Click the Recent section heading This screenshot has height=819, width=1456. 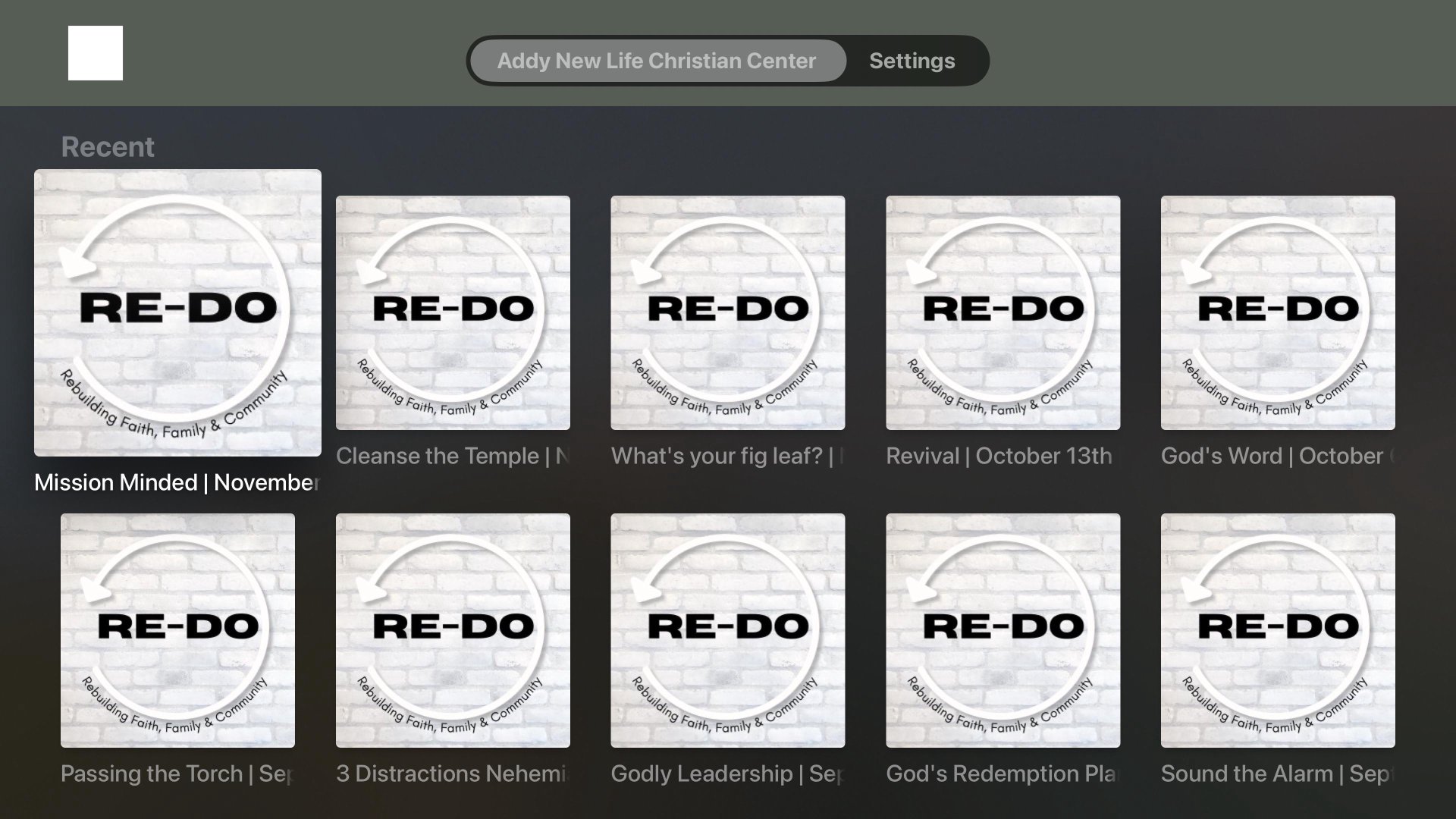108,146
